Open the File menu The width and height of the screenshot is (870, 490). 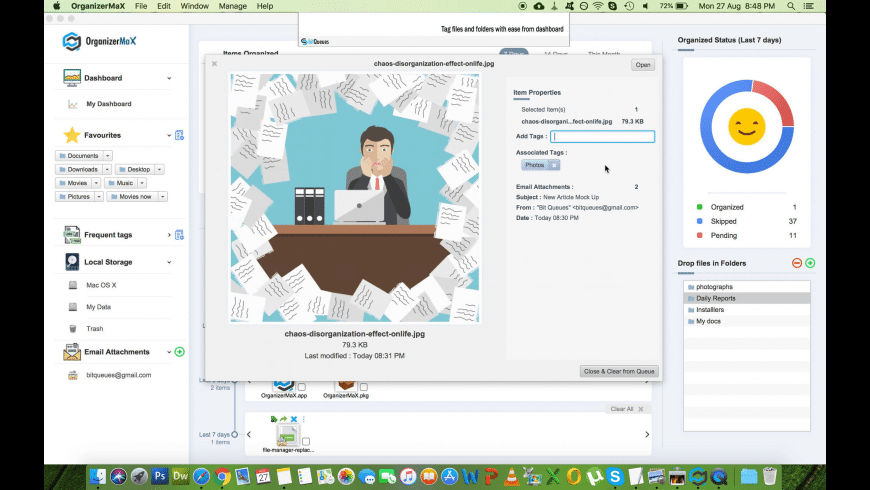tap(141, 6)
